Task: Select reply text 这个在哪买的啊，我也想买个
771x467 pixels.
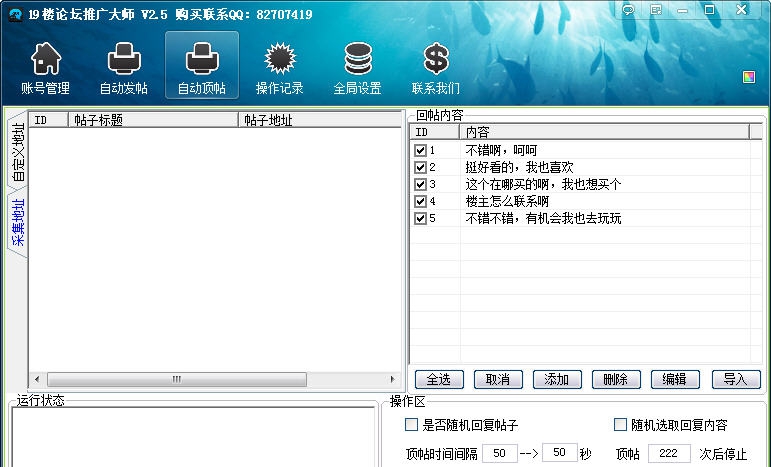Action: click(543, 184)
